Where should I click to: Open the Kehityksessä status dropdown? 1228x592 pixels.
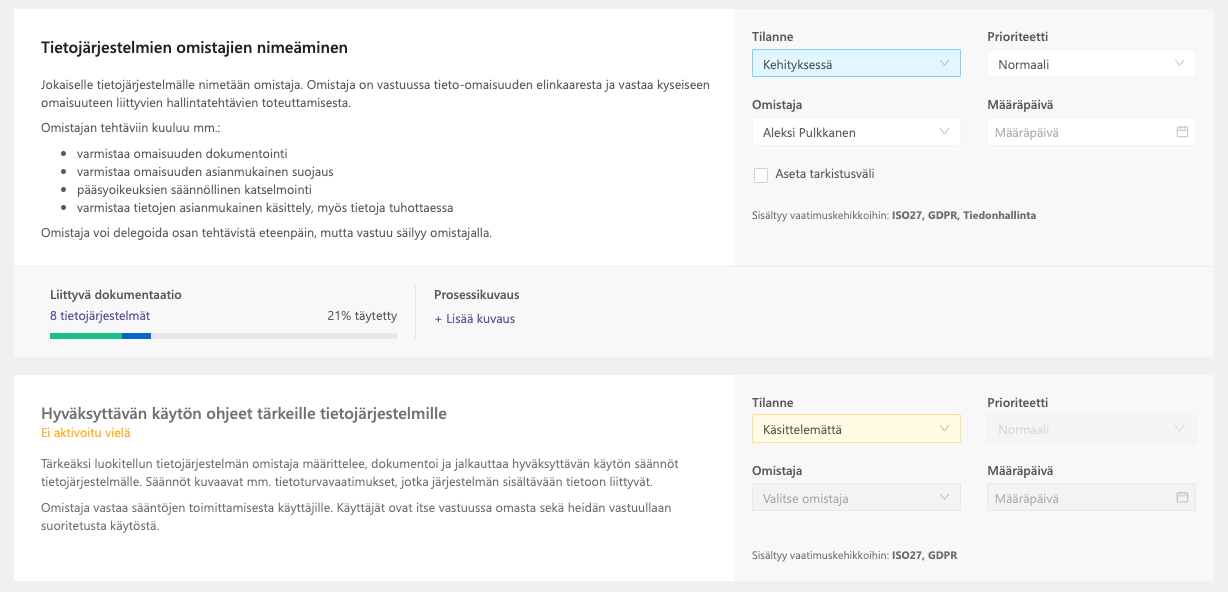[x=856, y=64]
